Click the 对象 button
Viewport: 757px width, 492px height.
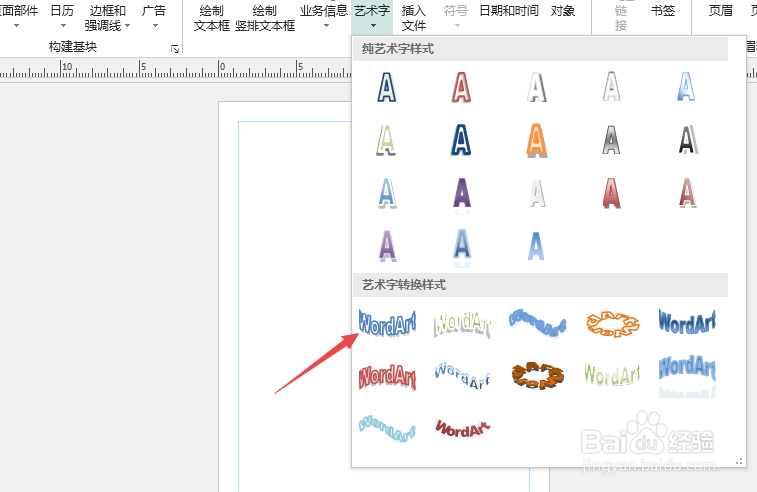[x=562, y=11]
